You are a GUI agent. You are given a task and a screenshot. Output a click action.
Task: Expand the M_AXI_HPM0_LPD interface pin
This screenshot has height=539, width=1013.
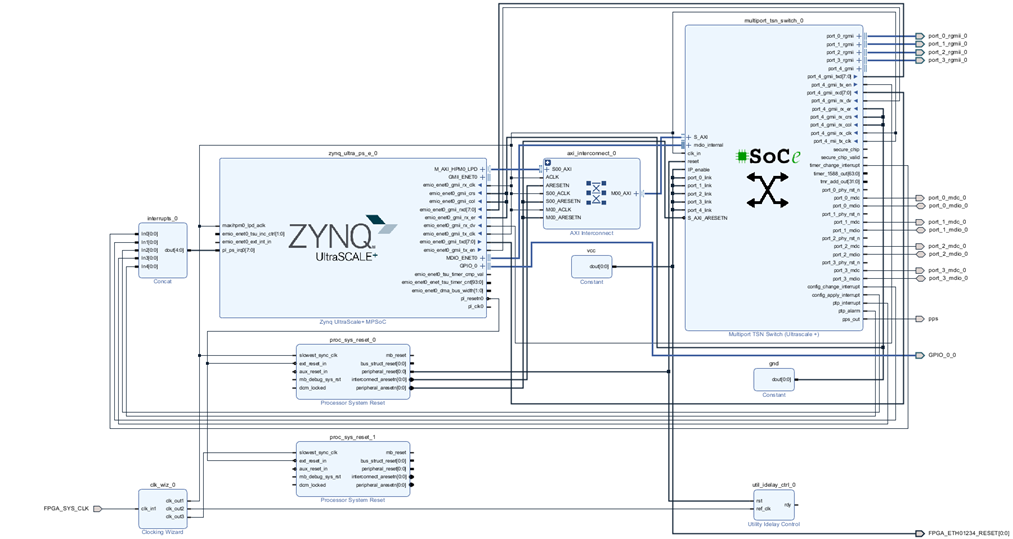[484, 169]
